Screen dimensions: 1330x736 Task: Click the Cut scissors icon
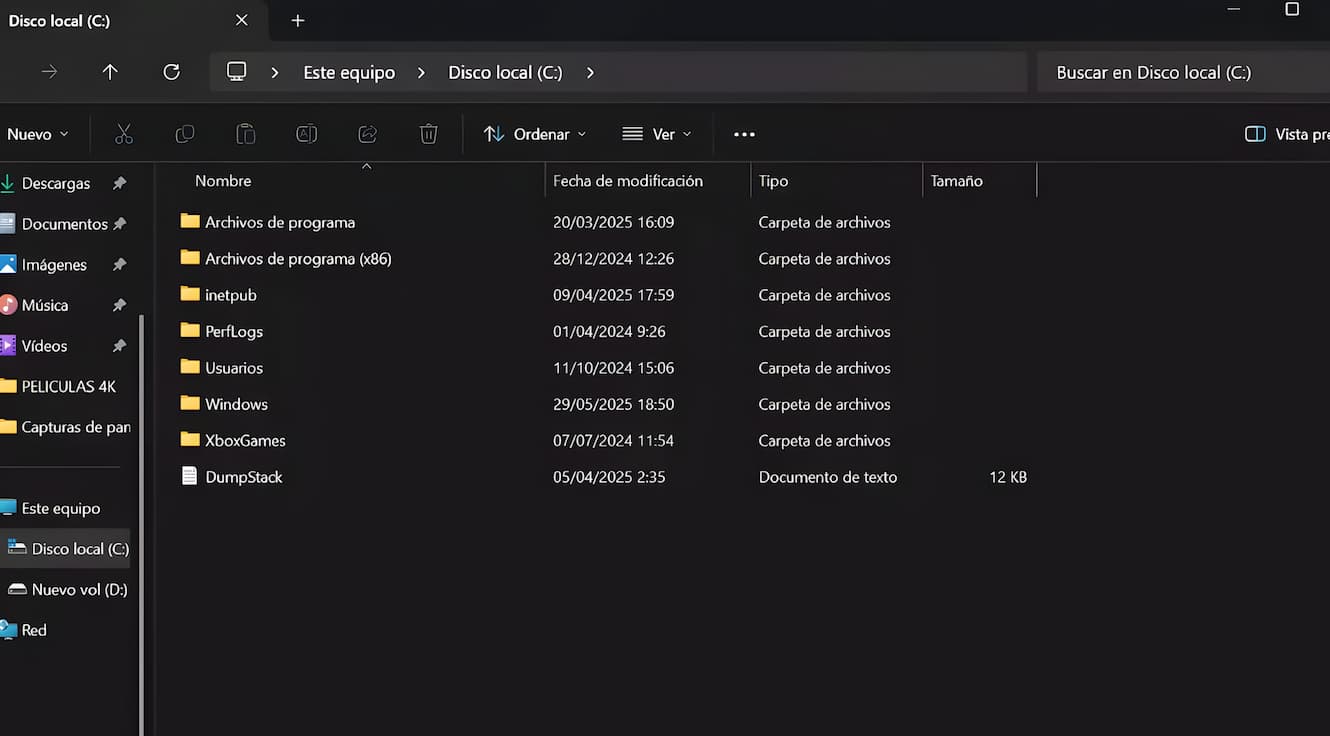click(124, 134)
